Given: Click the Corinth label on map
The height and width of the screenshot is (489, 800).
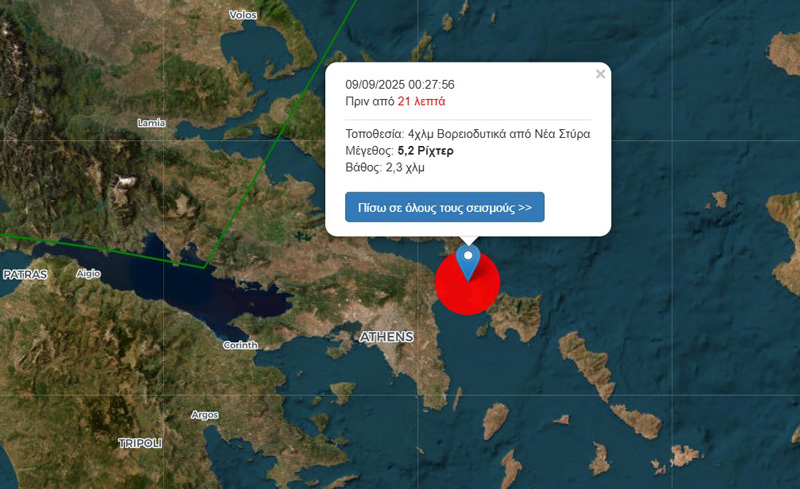Looking at the screenshot, I should pos(240,345).
